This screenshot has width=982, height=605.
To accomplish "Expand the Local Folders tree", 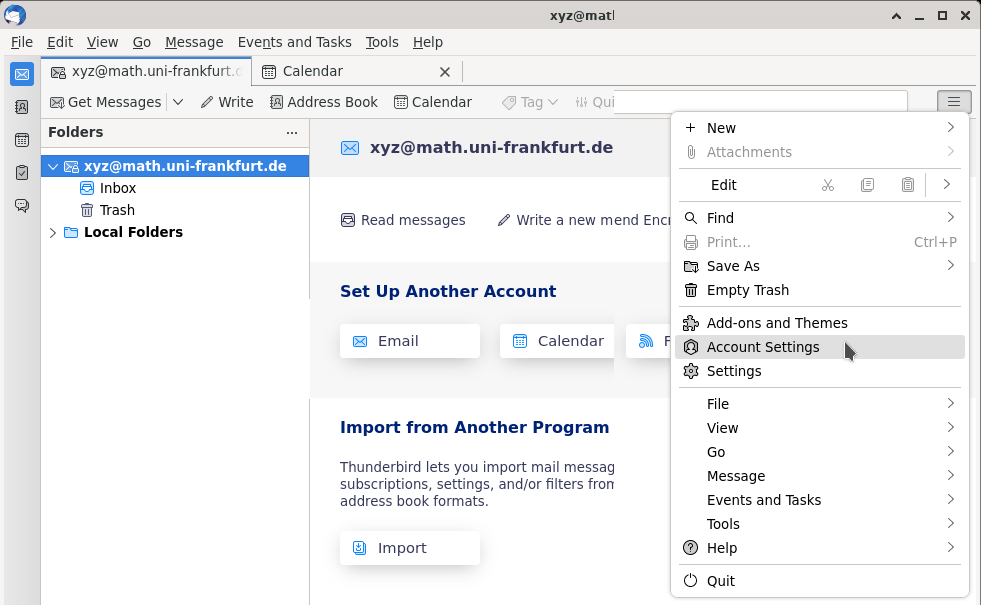I will click(x=53, y=232).
